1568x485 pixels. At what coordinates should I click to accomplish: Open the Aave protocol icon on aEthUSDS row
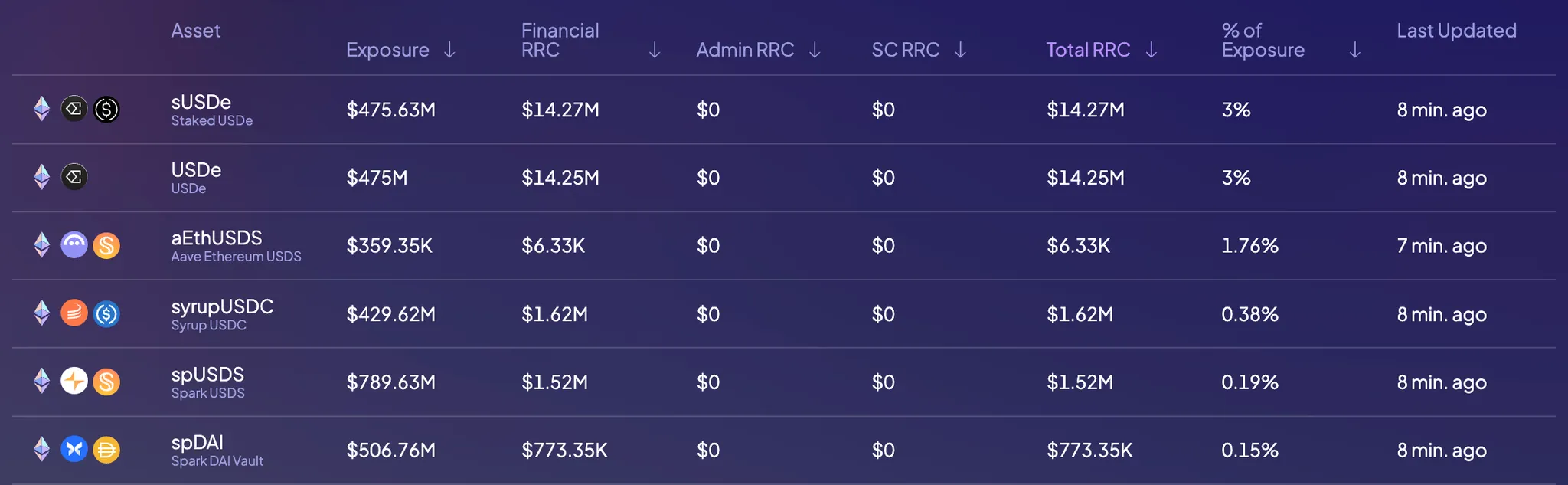click(74, 245)
